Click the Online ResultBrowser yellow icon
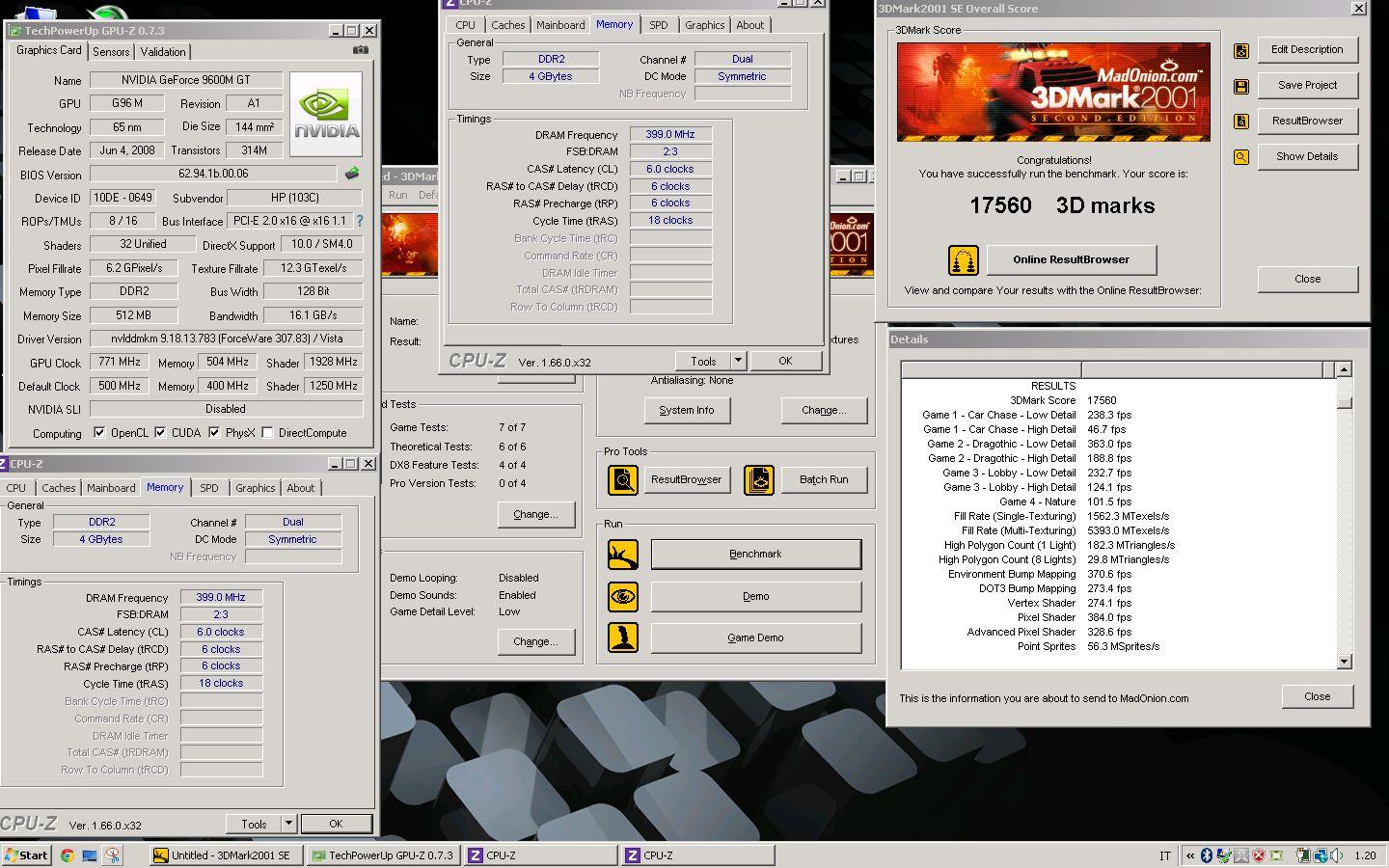Viewport: 1389px width, 868px height. (x=964, y=260)
